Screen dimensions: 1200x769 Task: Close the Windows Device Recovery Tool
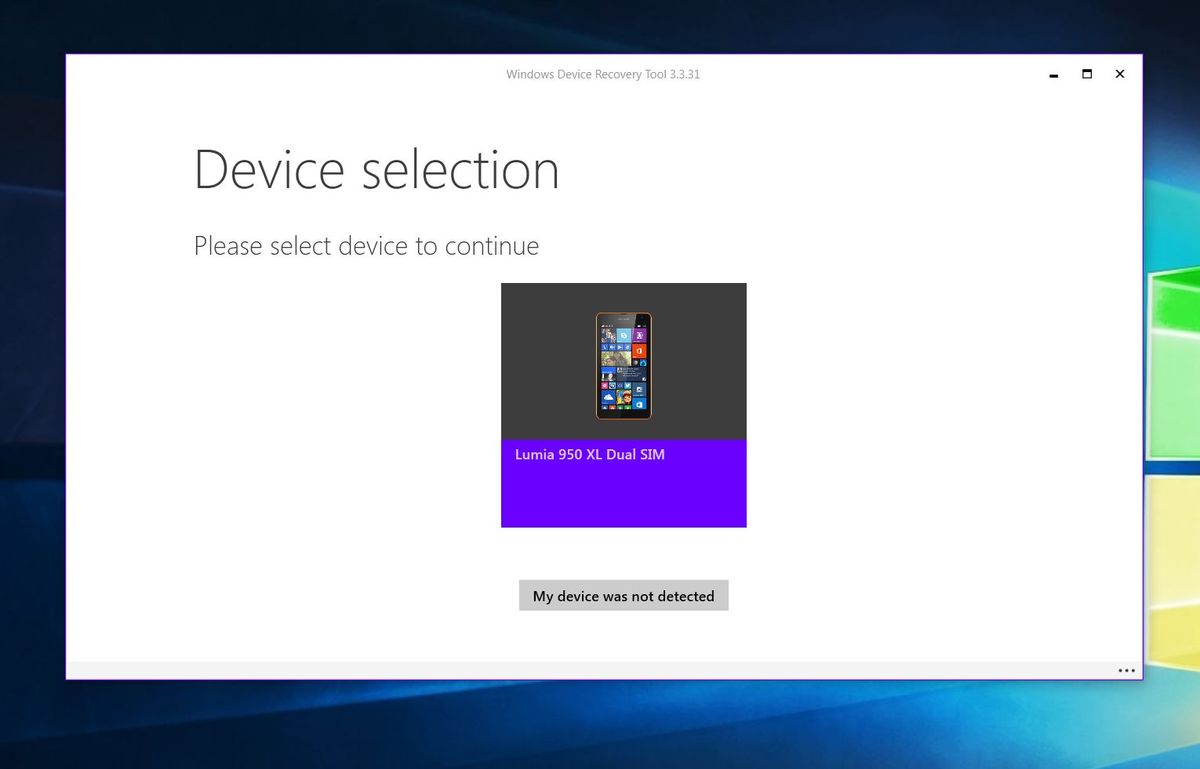tap(1119, 74)
